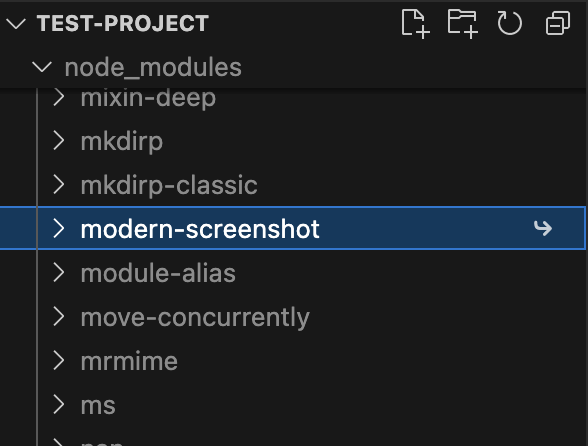Collapse all folders in Explorer
The width and height of the screenshot is (588, 446).
click(558, 23)
